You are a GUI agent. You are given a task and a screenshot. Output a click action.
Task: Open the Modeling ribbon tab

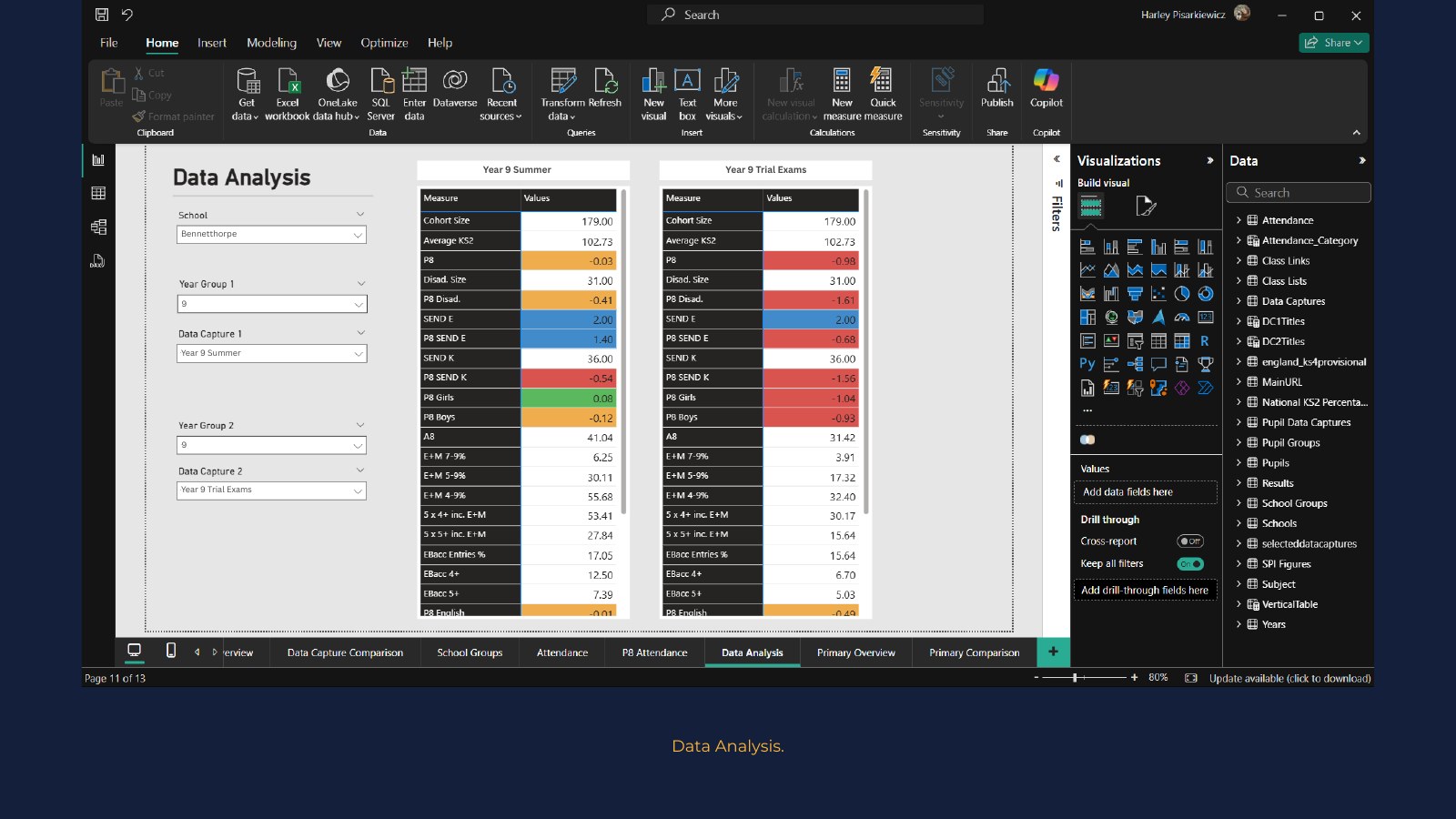click(271, 43)
